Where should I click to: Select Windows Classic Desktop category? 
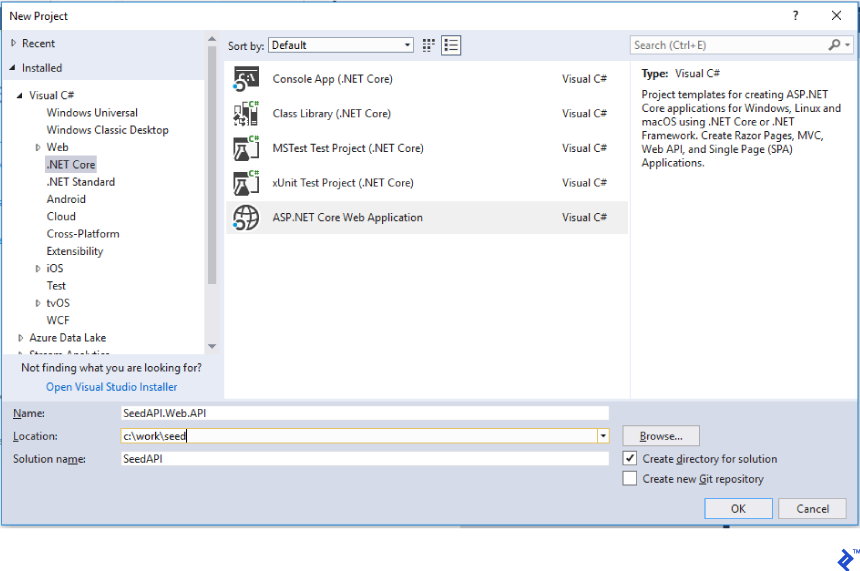108,130
